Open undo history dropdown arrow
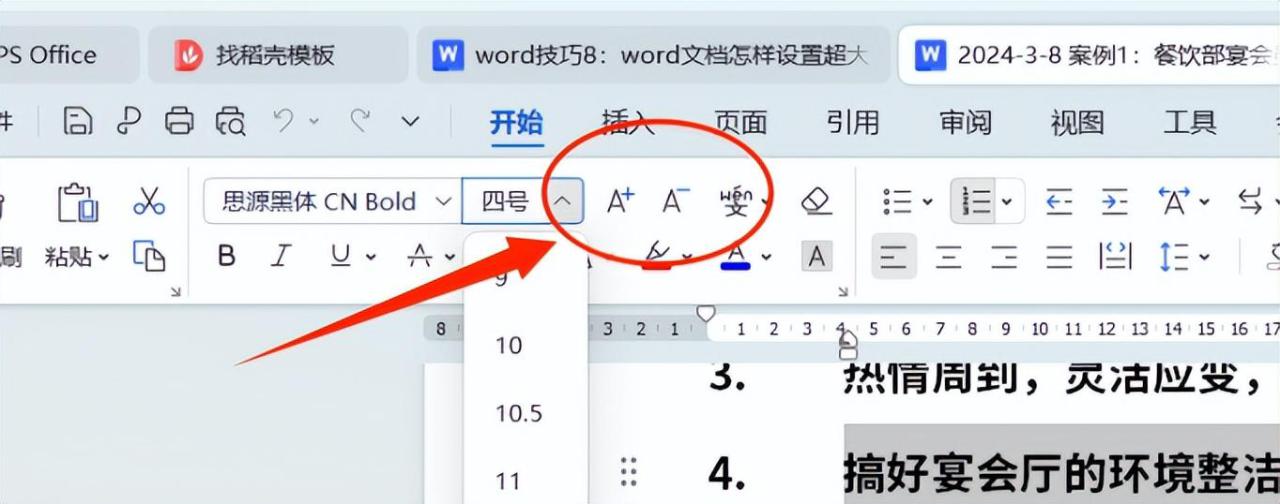The height and width of the screenshot is (504, 1280). [x=313, y=121]
